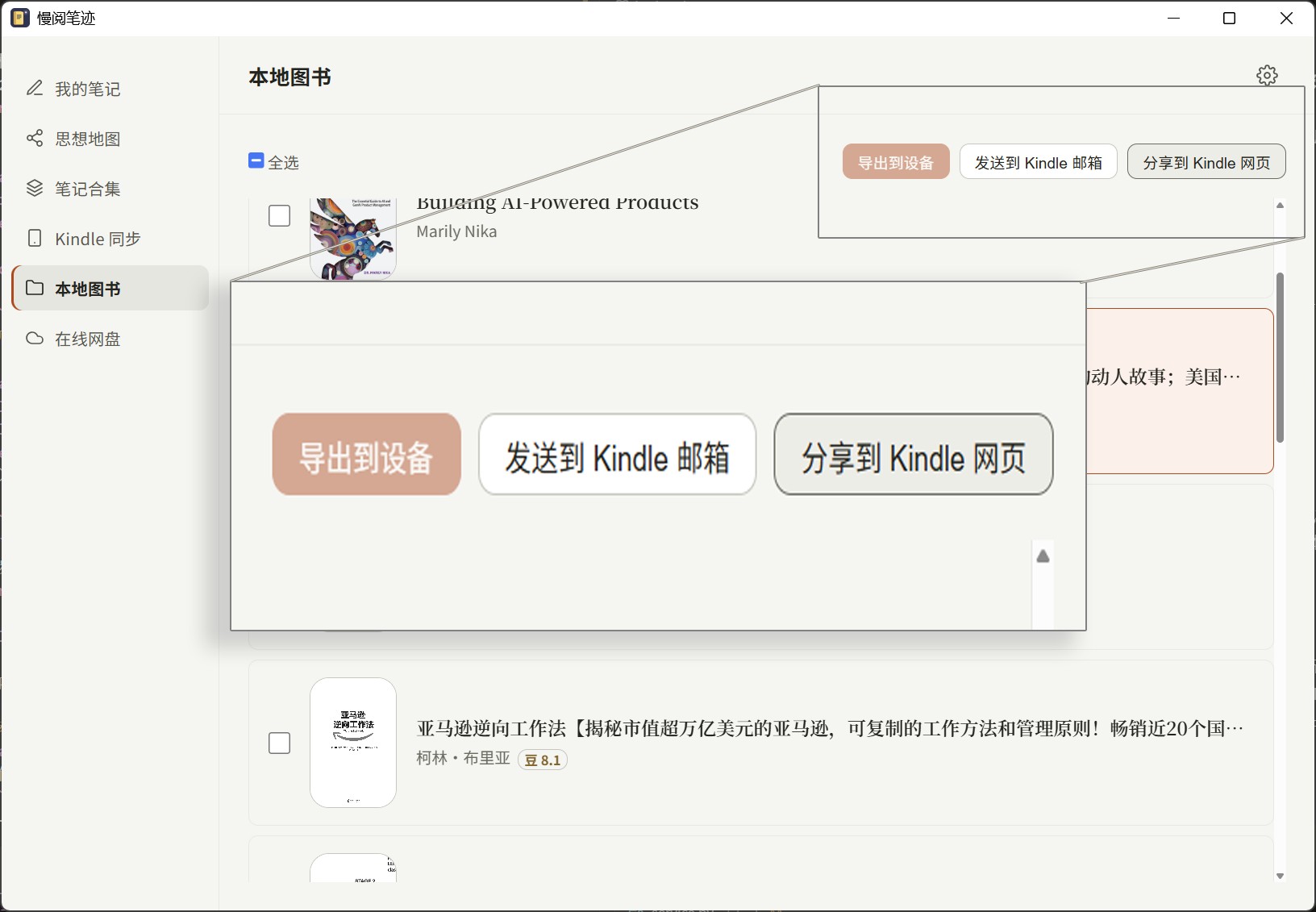1316x912 pixels.
Task: Go to 思想地图 in the sidebar
Action: click(110, 139)
